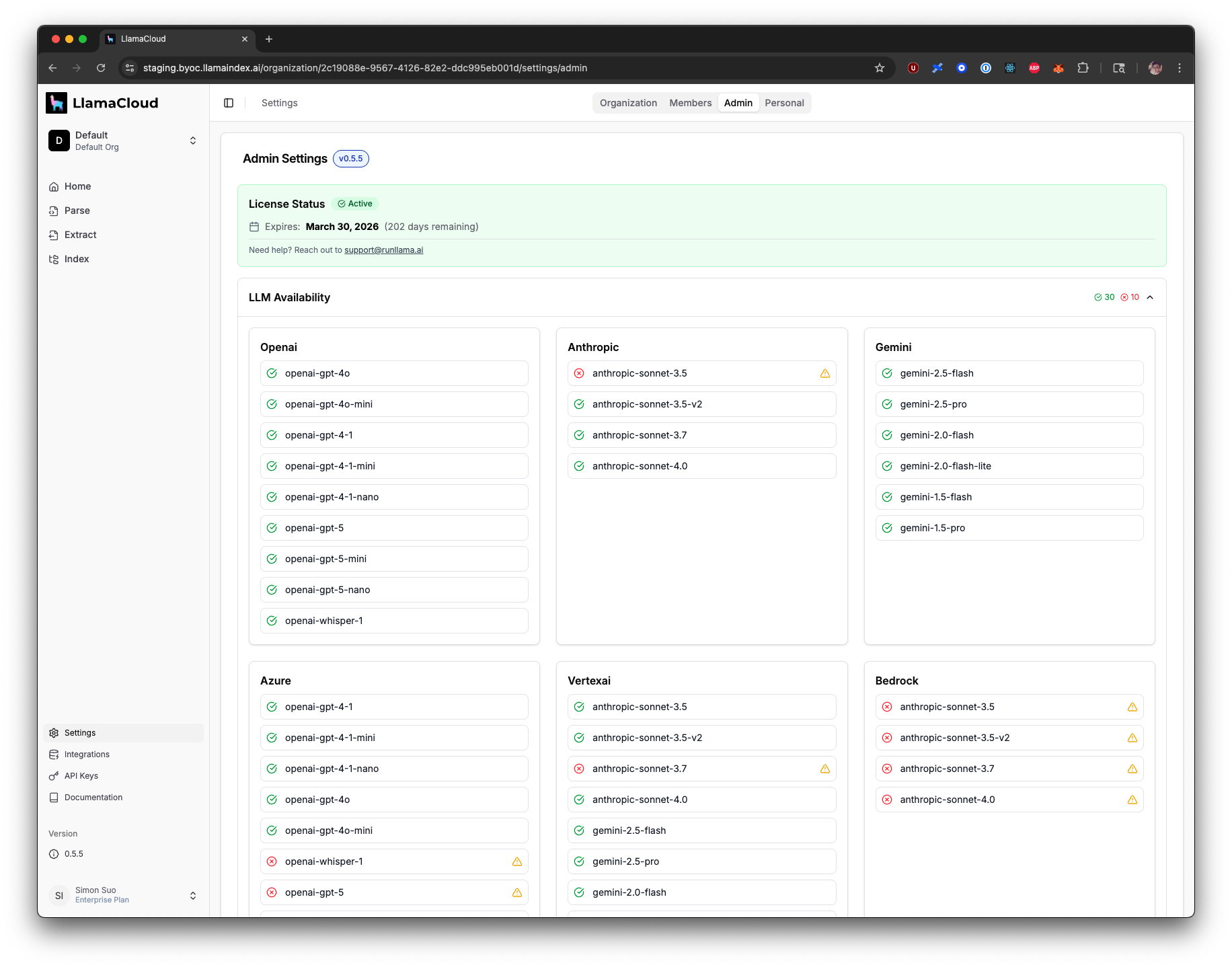Click the sidebar collapse panel icon

coord(229,102)
